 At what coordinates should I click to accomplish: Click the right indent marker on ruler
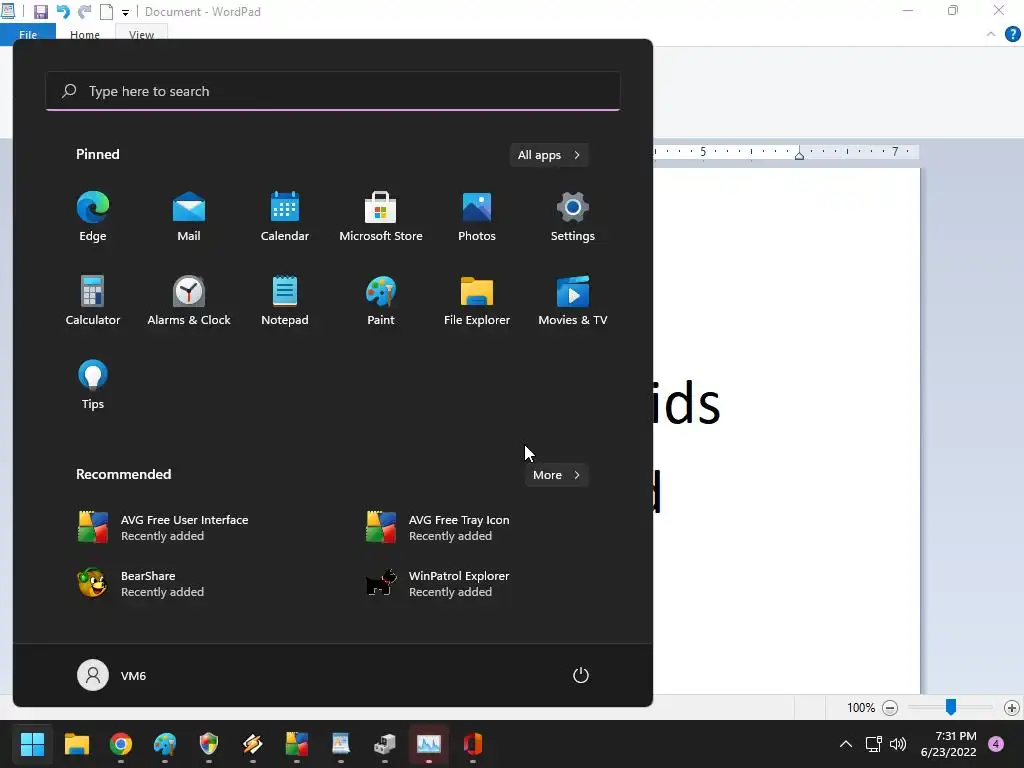[x=799, y=155]
